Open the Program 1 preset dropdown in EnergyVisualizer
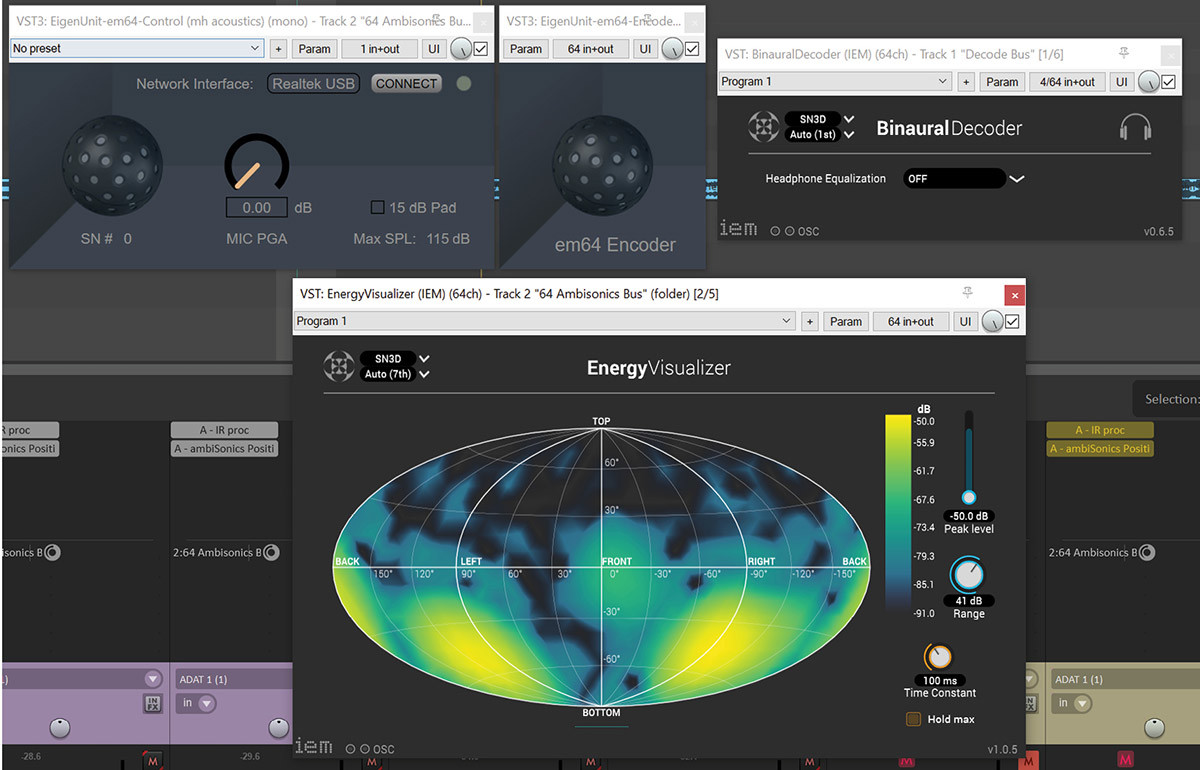Screen dimensions: 1200x770 544,321
